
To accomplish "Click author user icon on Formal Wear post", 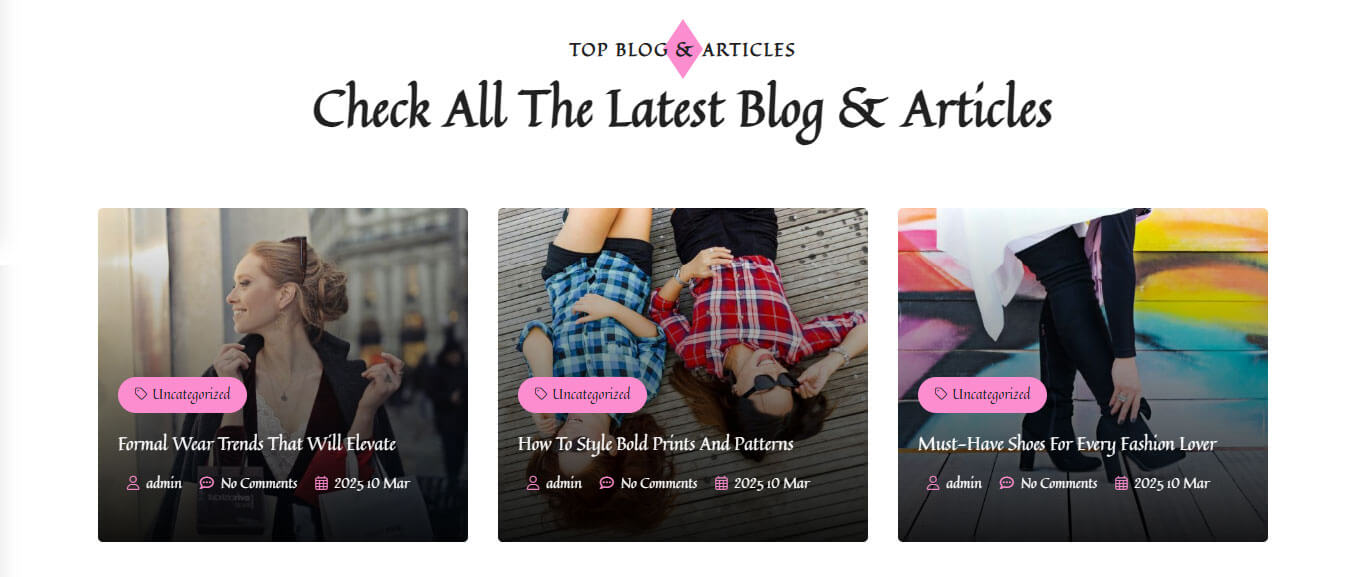I will (x=133, y=483).
